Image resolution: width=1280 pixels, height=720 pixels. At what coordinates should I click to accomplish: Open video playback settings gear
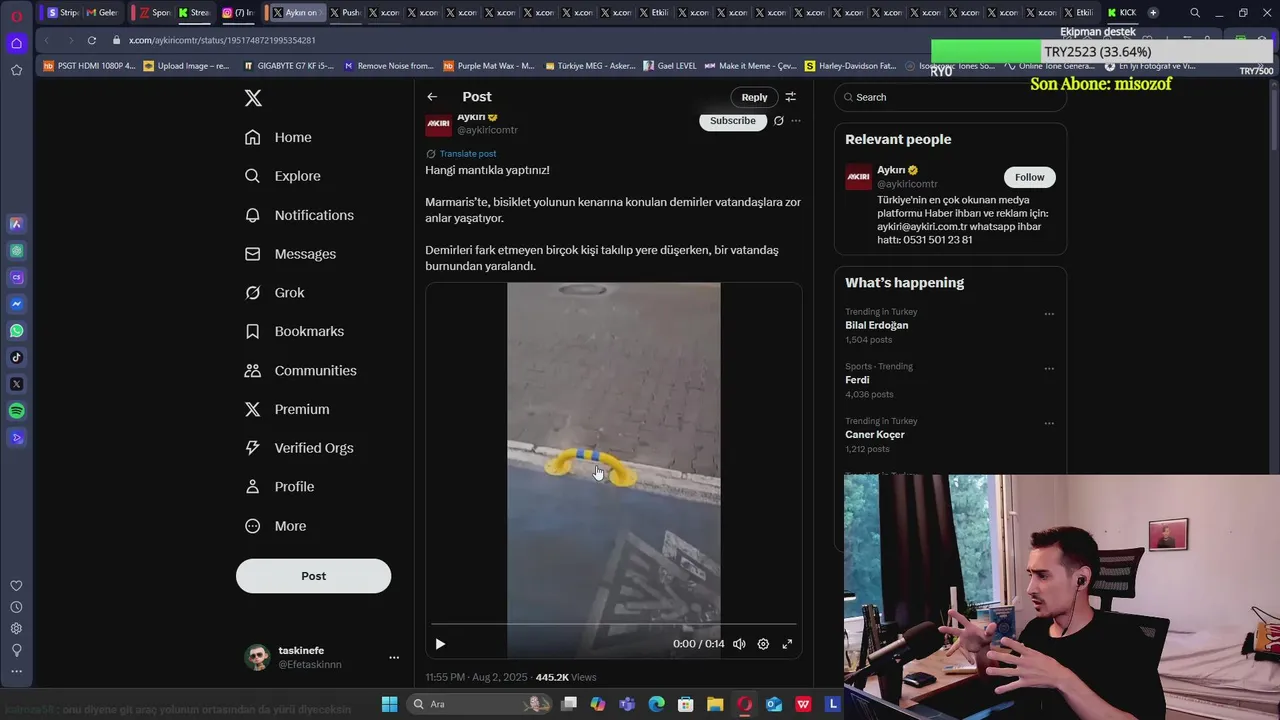click(x=763, y=644)
